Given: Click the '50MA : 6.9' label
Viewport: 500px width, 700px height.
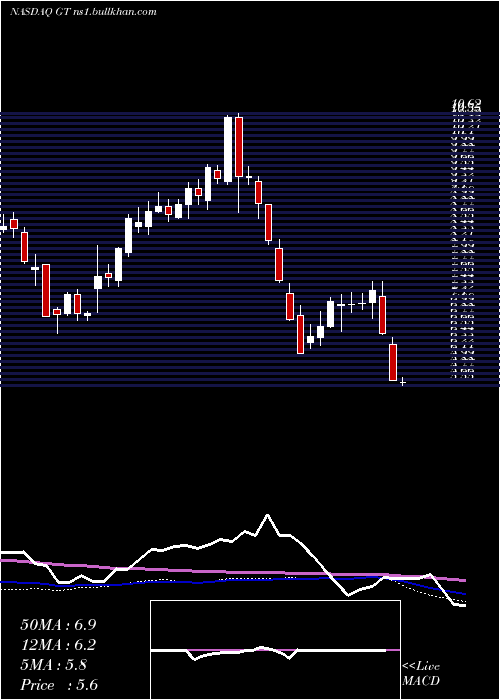Looking at the screenshot, I should point(58,625).
